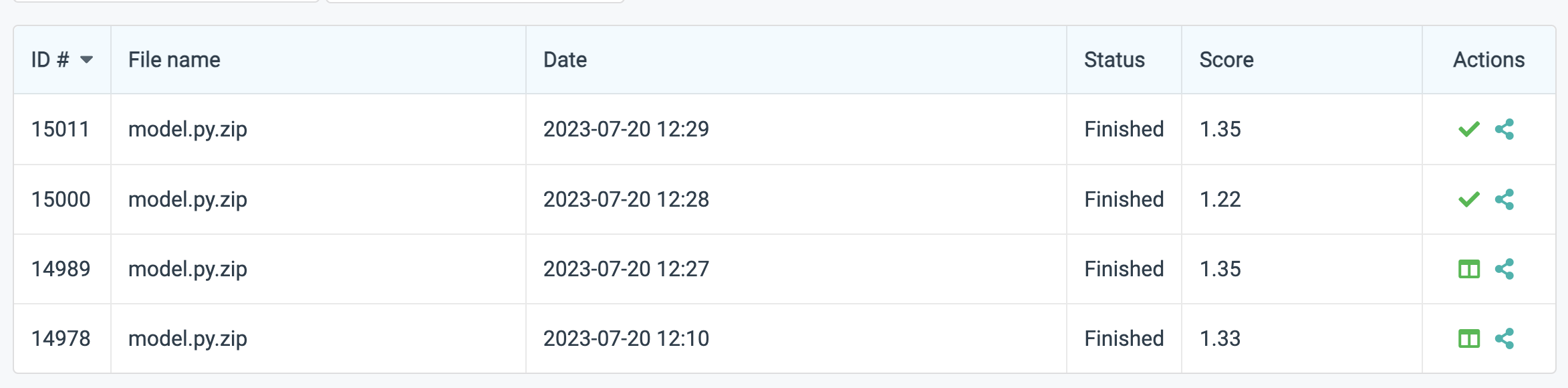The height and width of the screenshot is (388, 1568).
Task: Click the green checkmark icon for submission 15000
Action: tap(1468, 199)
